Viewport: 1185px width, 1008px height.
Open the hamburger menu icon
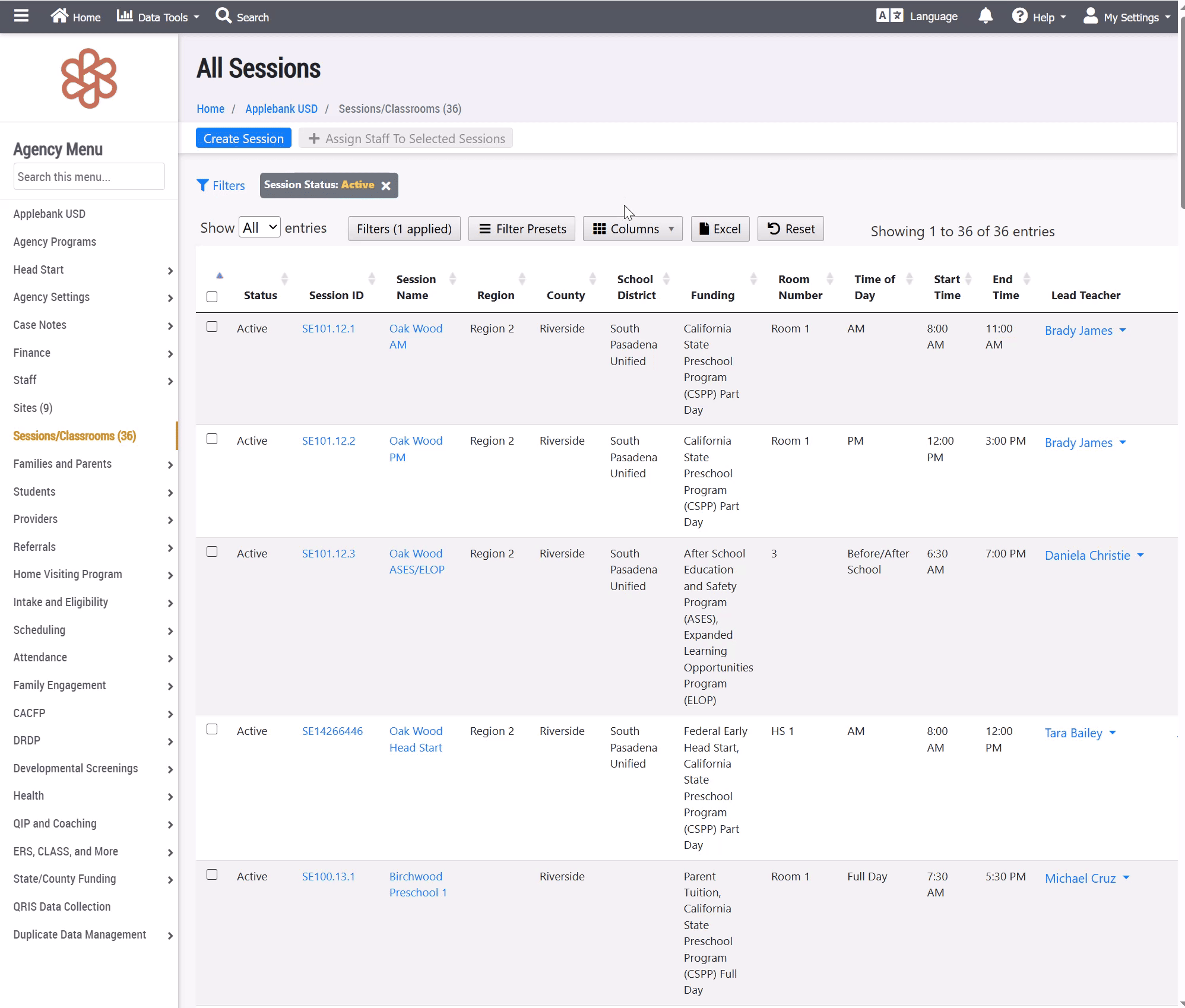point(21,16)
